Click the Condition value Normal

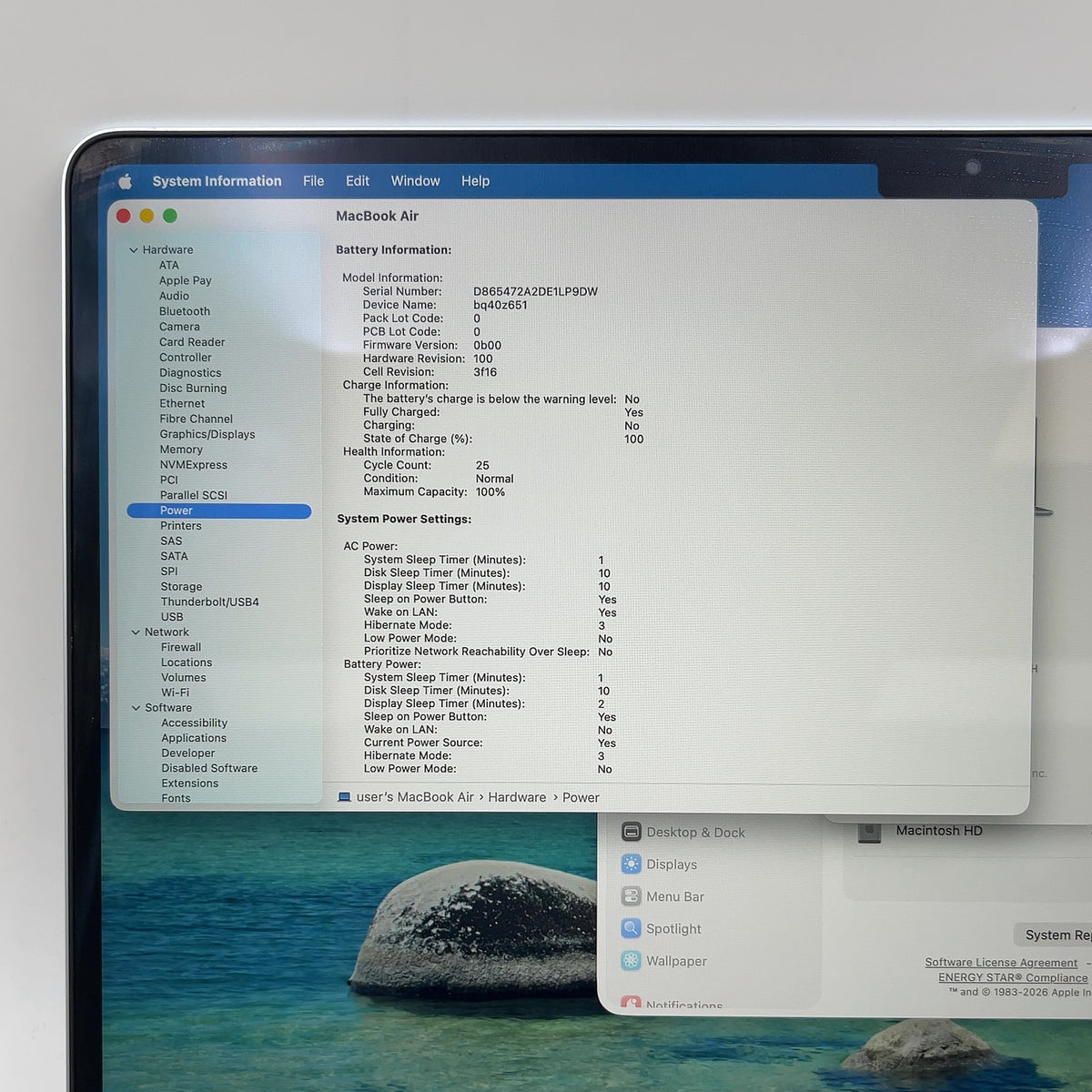coord(494,479)
